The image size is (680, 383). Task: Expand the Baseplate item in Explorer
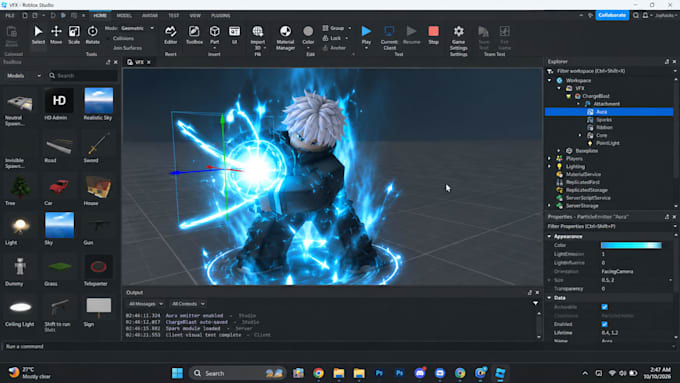(x=559, y=151)
